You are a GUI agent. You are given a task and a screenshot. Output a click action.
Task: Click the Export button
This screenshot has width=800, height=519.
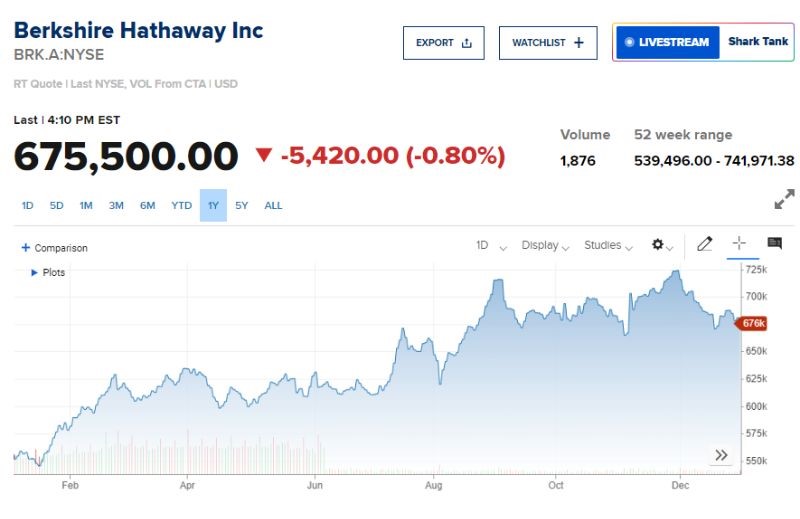point(443,43)
